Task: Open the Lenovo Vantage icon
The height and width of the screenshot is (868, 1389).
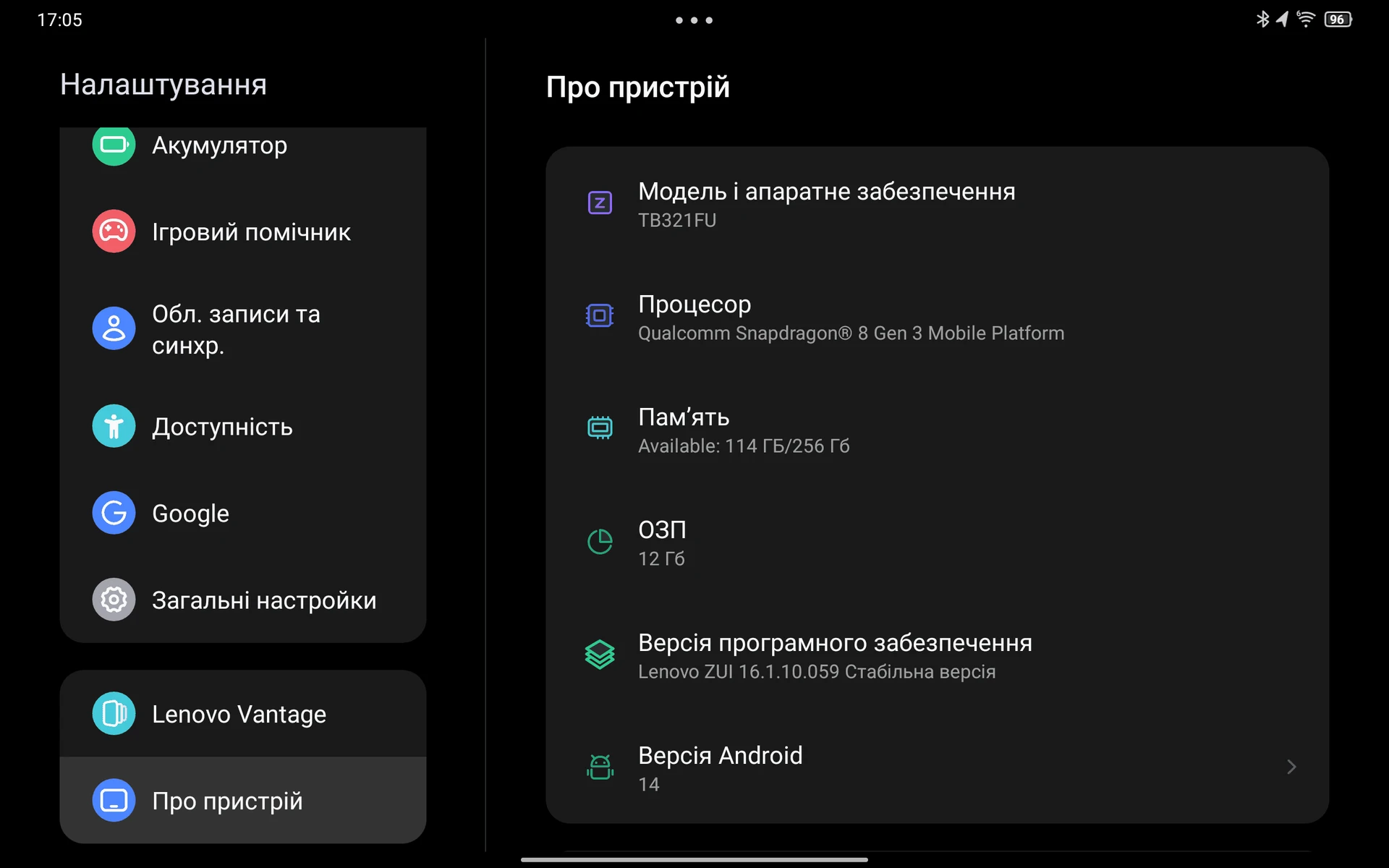Action: (114, 714)
